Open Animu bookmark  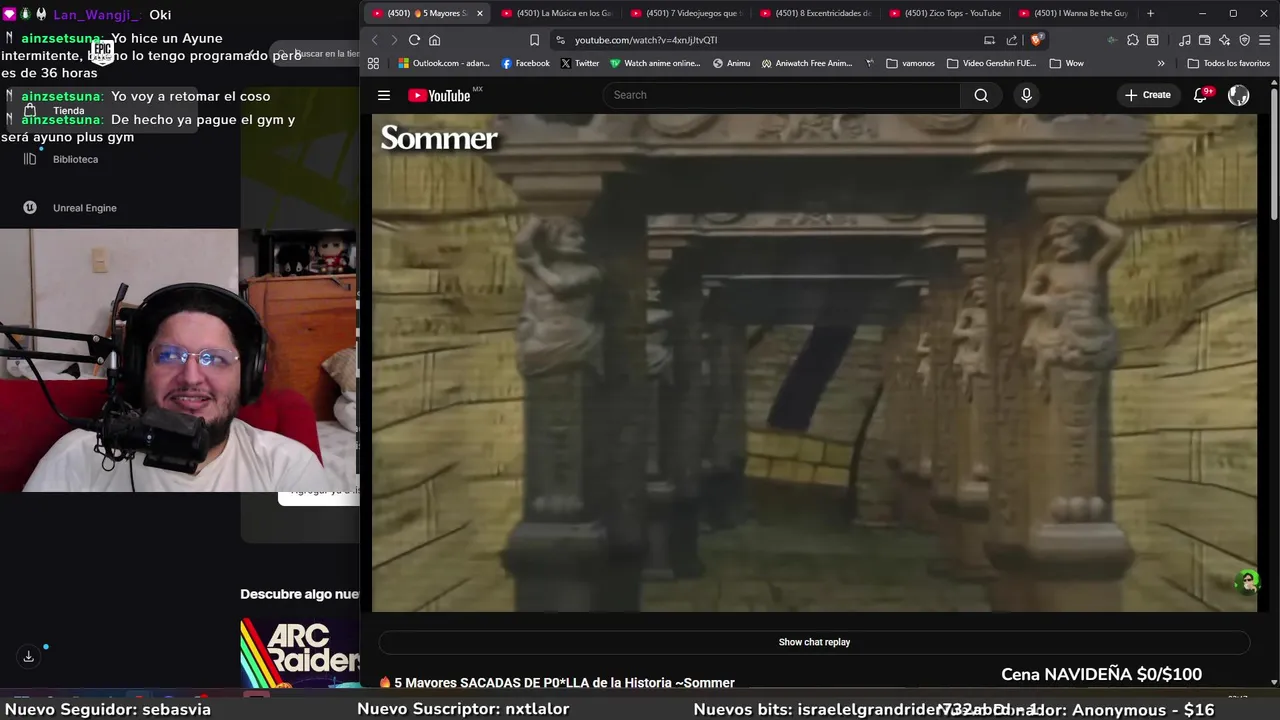pos(731,63)
